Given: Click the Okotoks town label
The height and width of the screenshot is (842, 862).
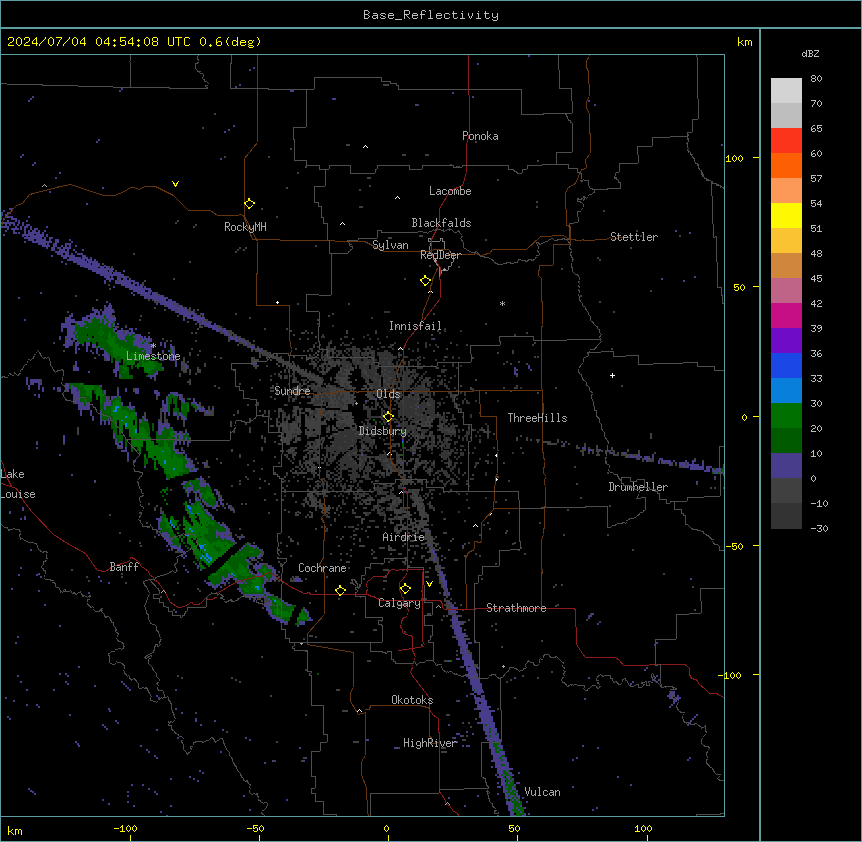Looking at the screenshot, I should [x=412, y=700].
